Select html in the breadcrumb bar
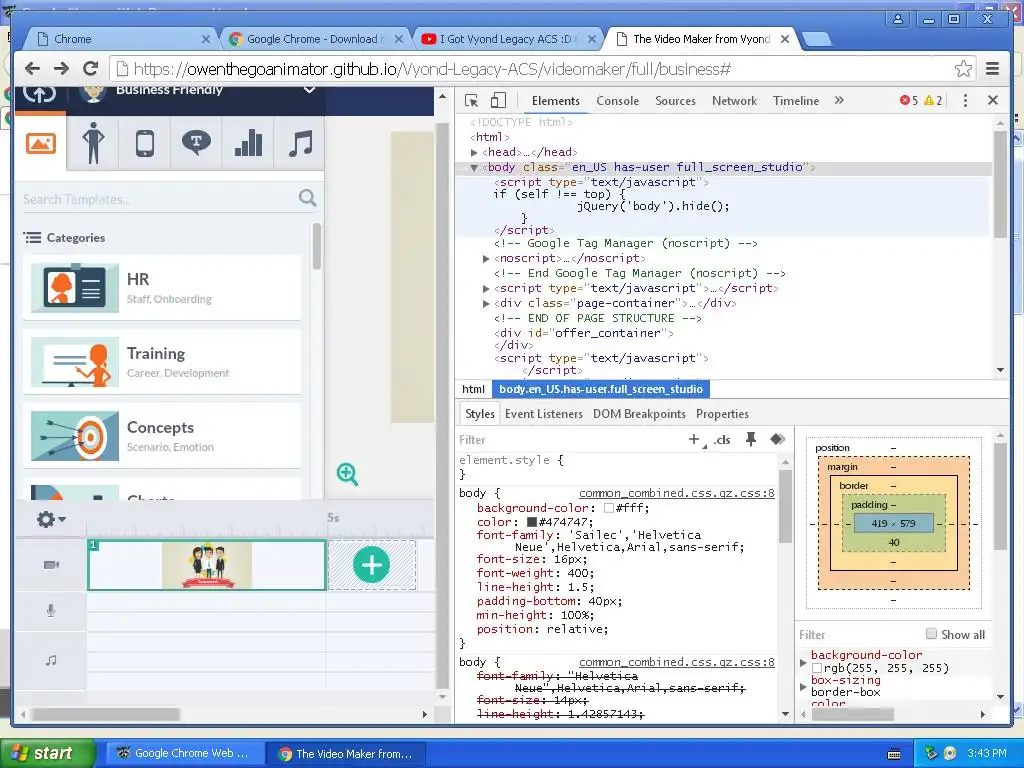Viewport: 1024px width, 768px height. pos(473,389)
